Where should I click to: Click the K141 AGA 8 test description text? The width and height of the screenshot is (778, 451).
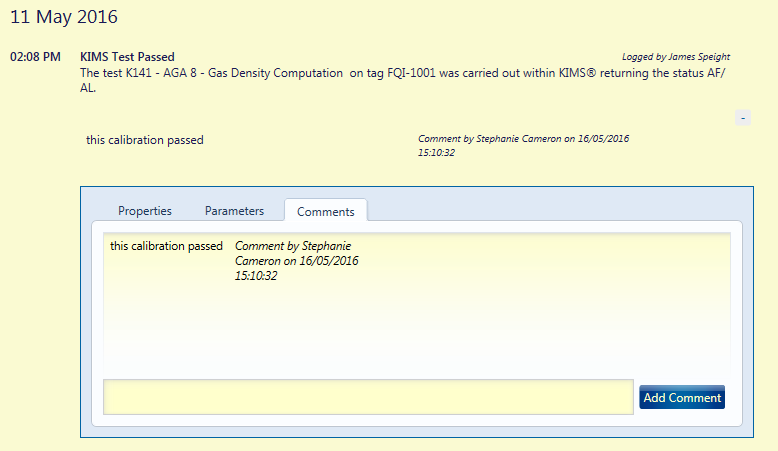234,73
